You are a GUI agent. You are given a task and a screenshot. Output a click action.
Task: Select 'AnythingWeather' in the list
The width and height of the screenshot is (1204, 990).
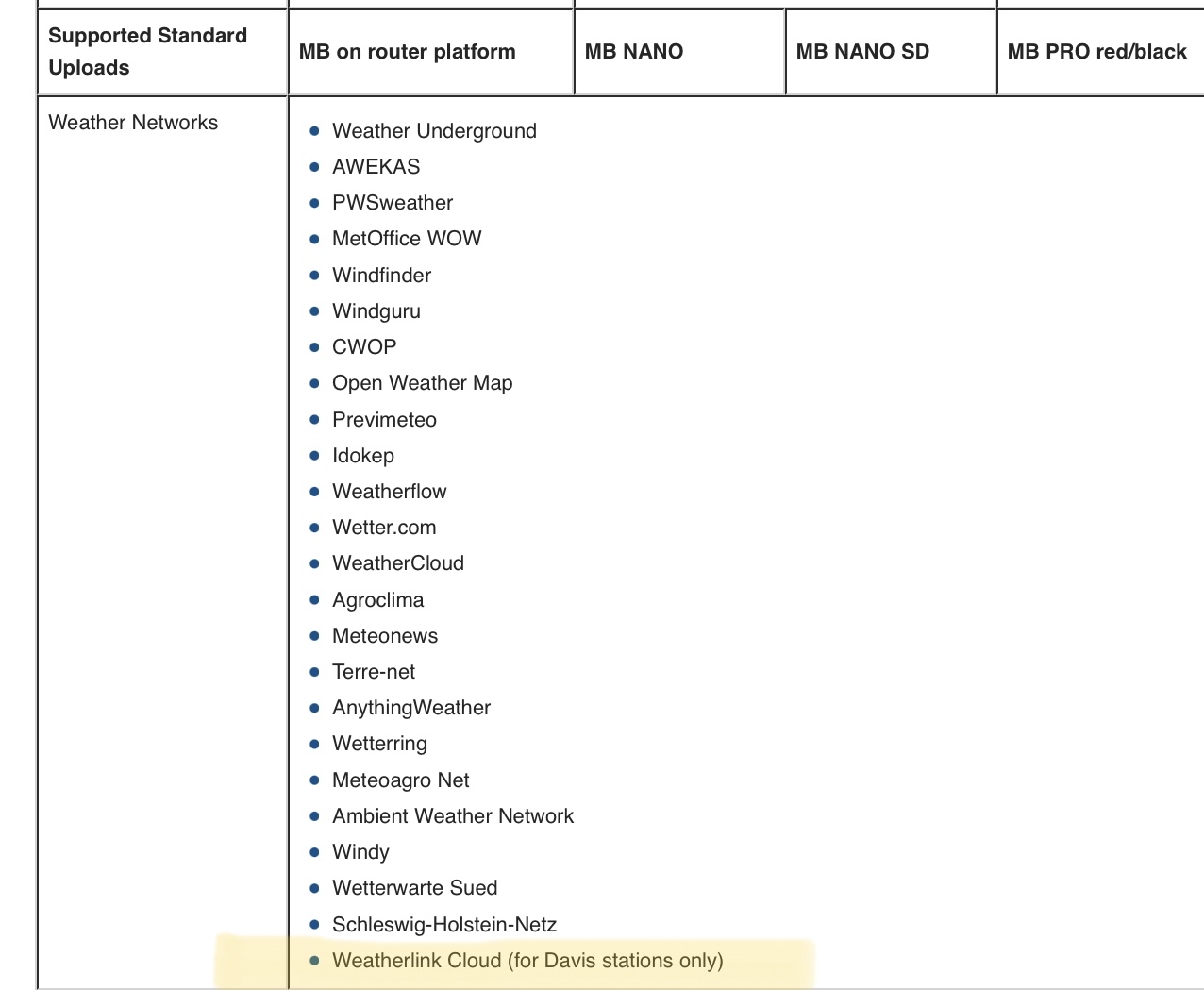pyautogui.click(x=411, y=708)
